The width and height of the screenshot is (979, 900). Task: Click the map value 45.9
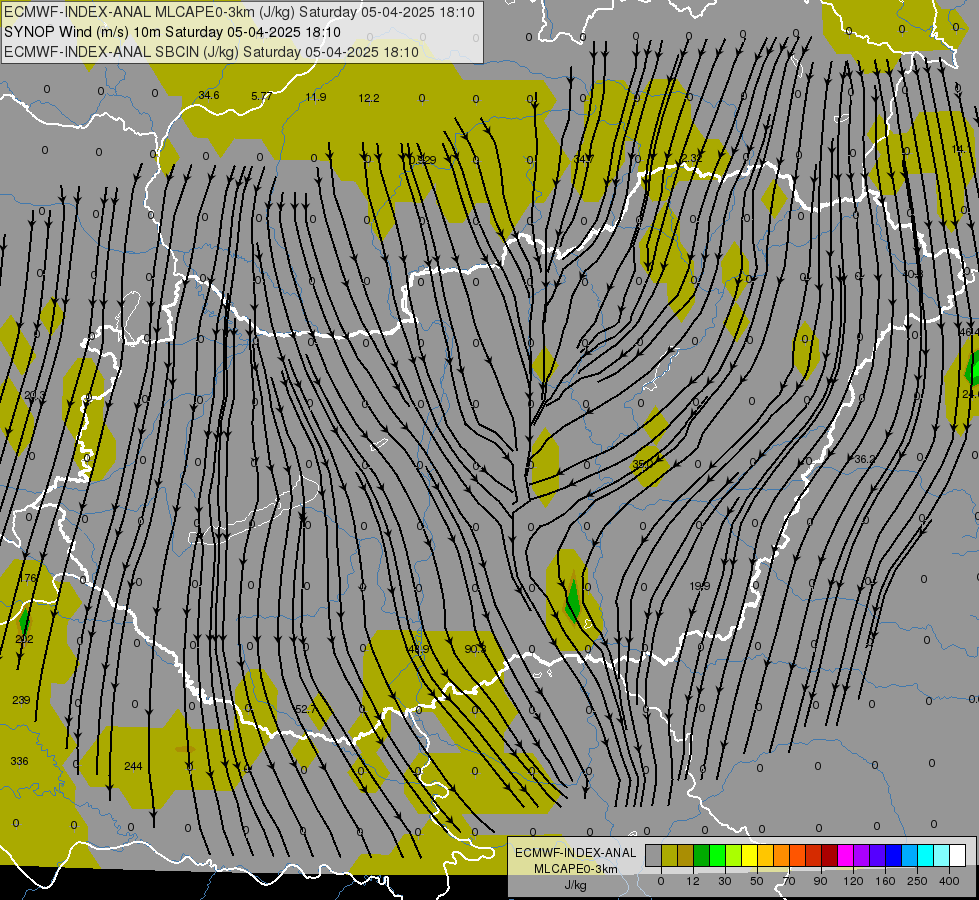[x=419, y=649]
